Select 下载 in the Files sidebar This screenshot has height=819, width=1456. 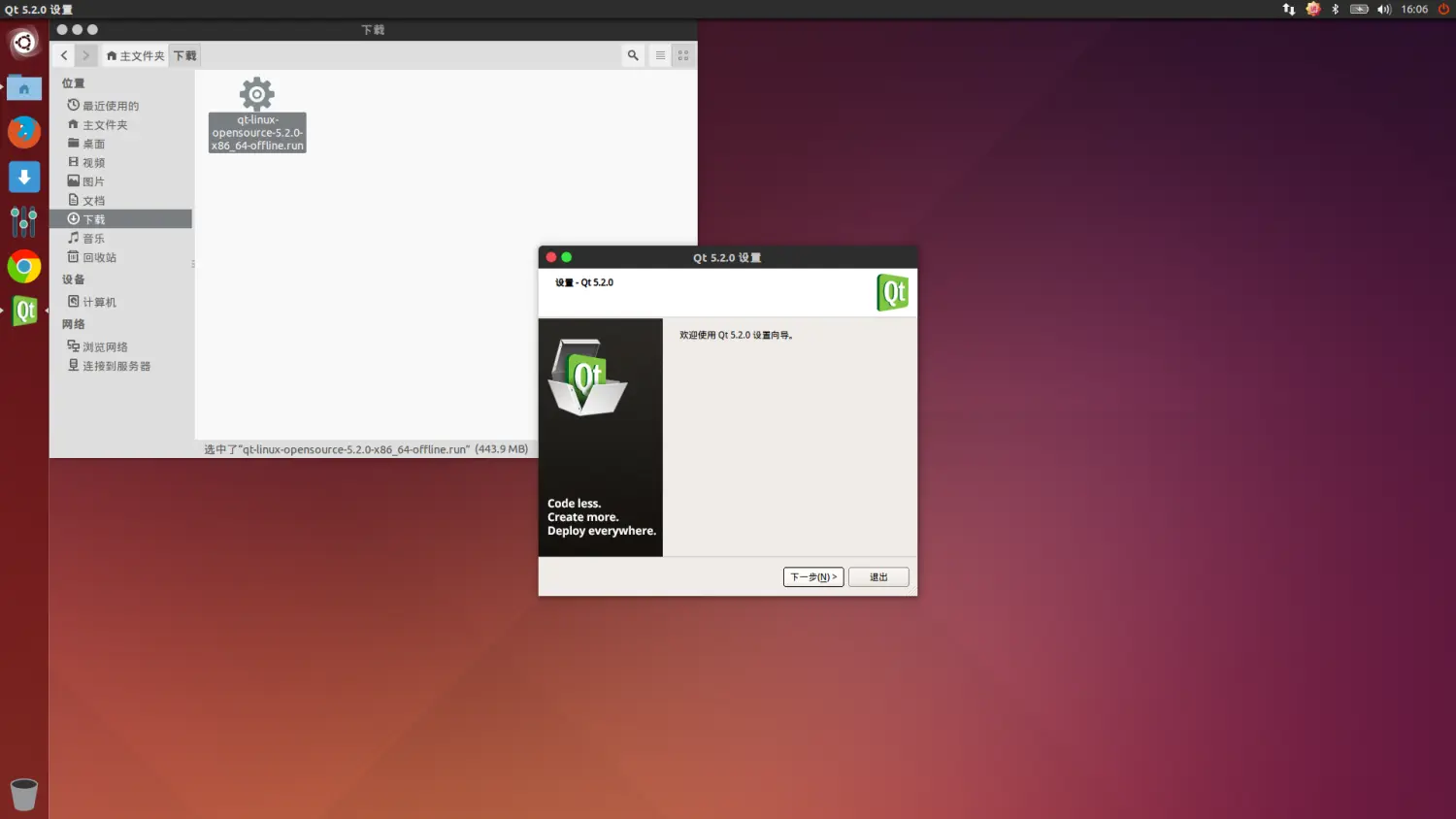coord(120,219)
